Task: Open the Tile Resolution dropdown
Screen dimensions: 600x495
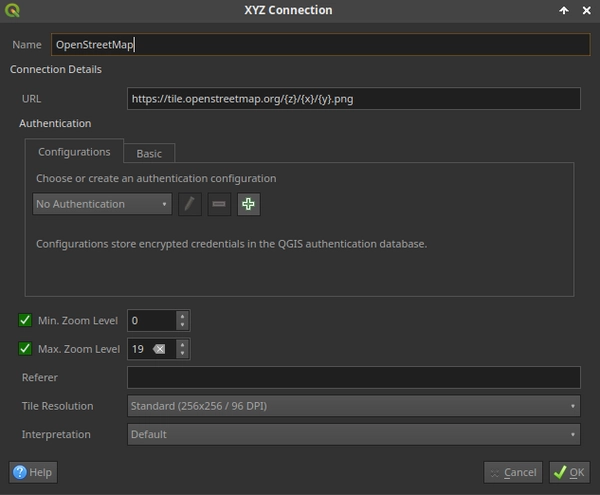Action: point(354,406)
